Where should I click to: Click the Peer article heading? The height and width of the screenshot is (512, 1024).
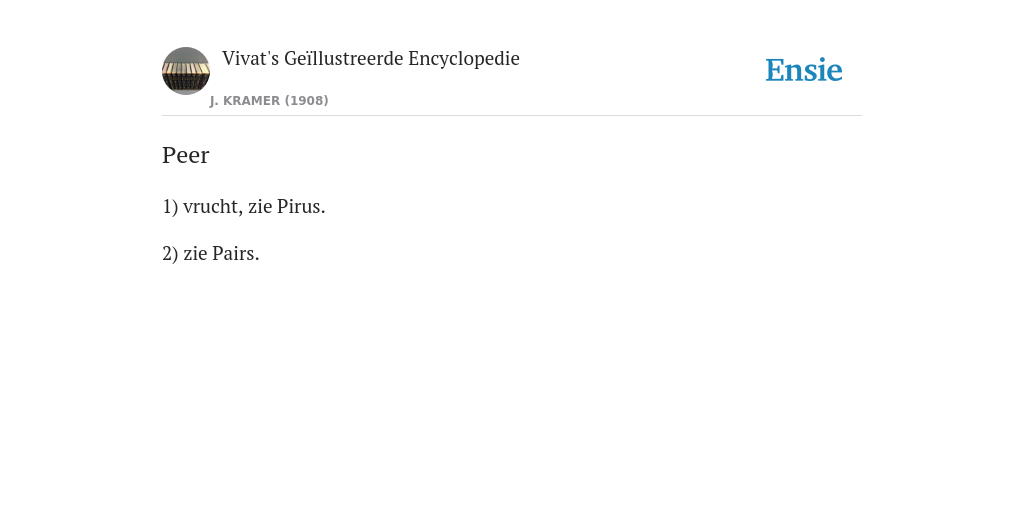point(185,155)
